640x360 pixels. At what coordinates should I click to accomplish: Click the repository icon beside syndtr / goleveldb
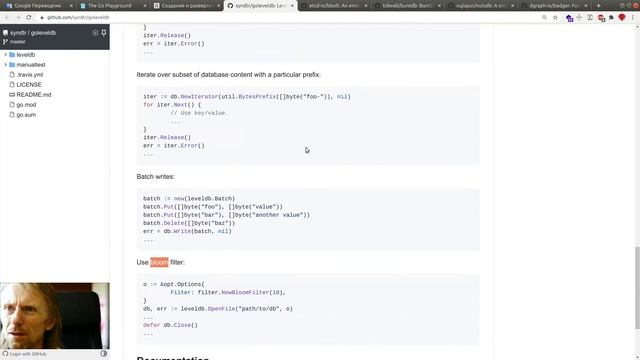[5, 33]
